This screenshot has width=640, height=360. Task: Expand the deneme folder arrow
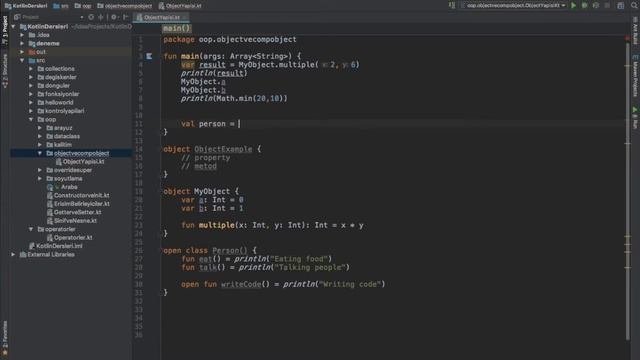click(x=22, y=43)
